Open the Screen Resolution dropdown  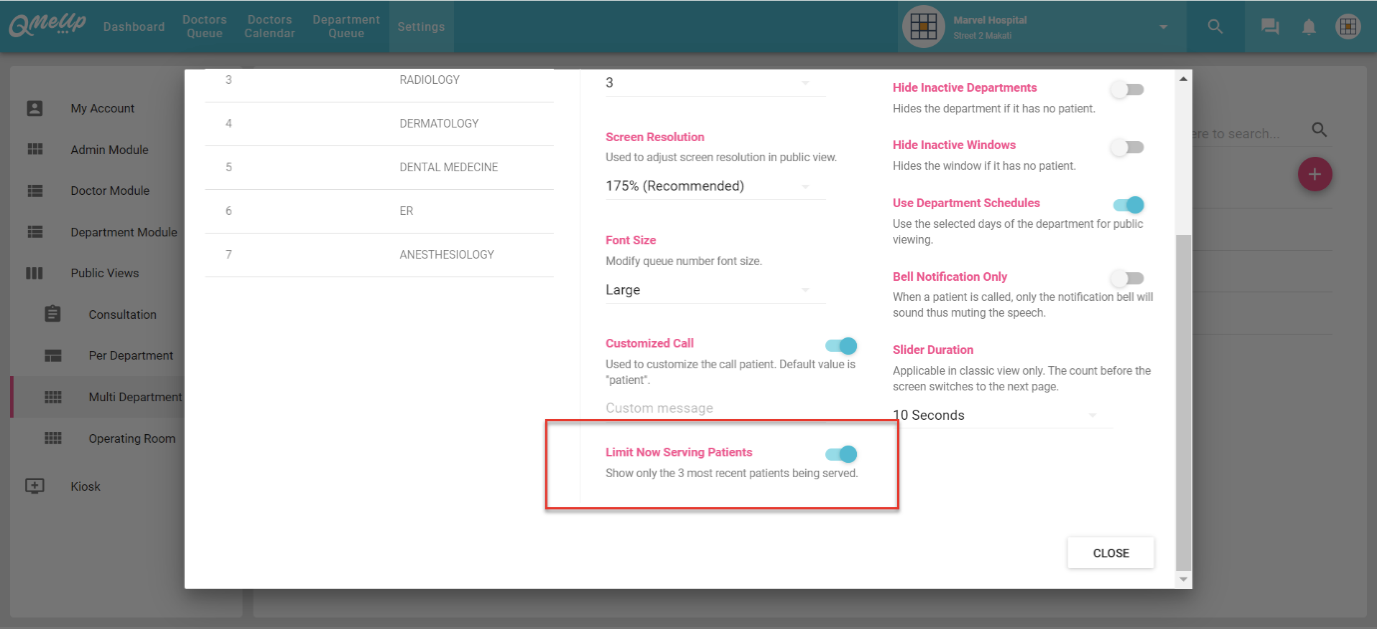[x=715, y=186]
